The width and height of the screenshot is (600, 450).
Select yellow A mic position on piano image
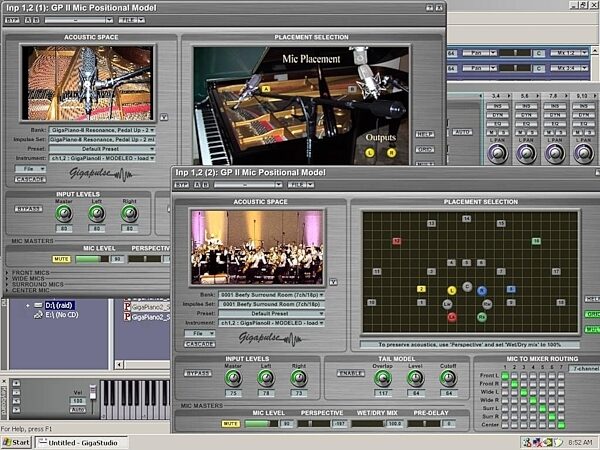tap(266, 89)
